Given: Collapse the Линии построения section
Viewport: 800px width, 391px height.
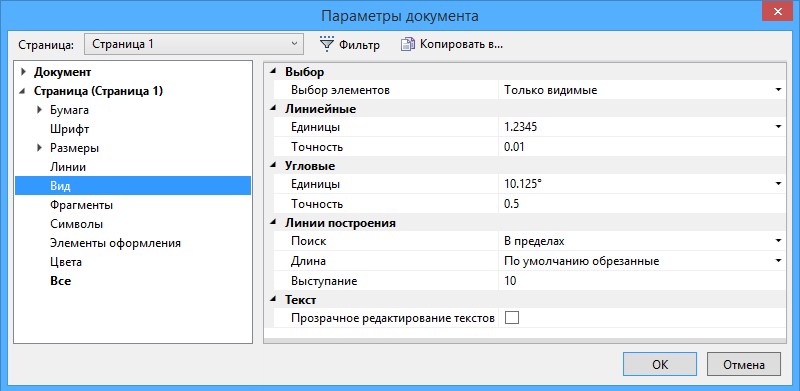Looking at the screenshot, I should (x=273, y=223).
